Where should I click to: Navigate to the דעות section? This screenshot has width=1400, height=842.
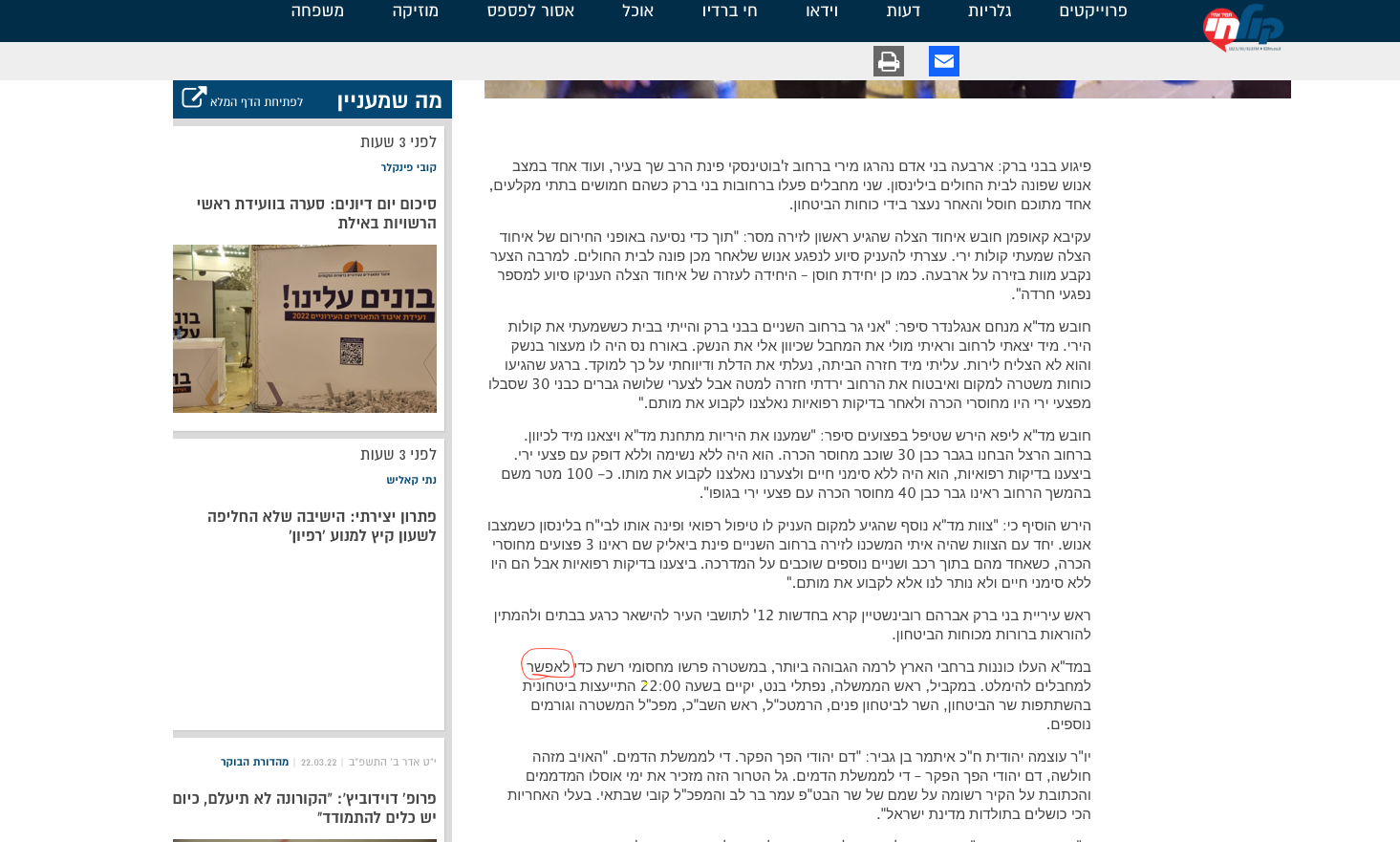tap(904, 11)
